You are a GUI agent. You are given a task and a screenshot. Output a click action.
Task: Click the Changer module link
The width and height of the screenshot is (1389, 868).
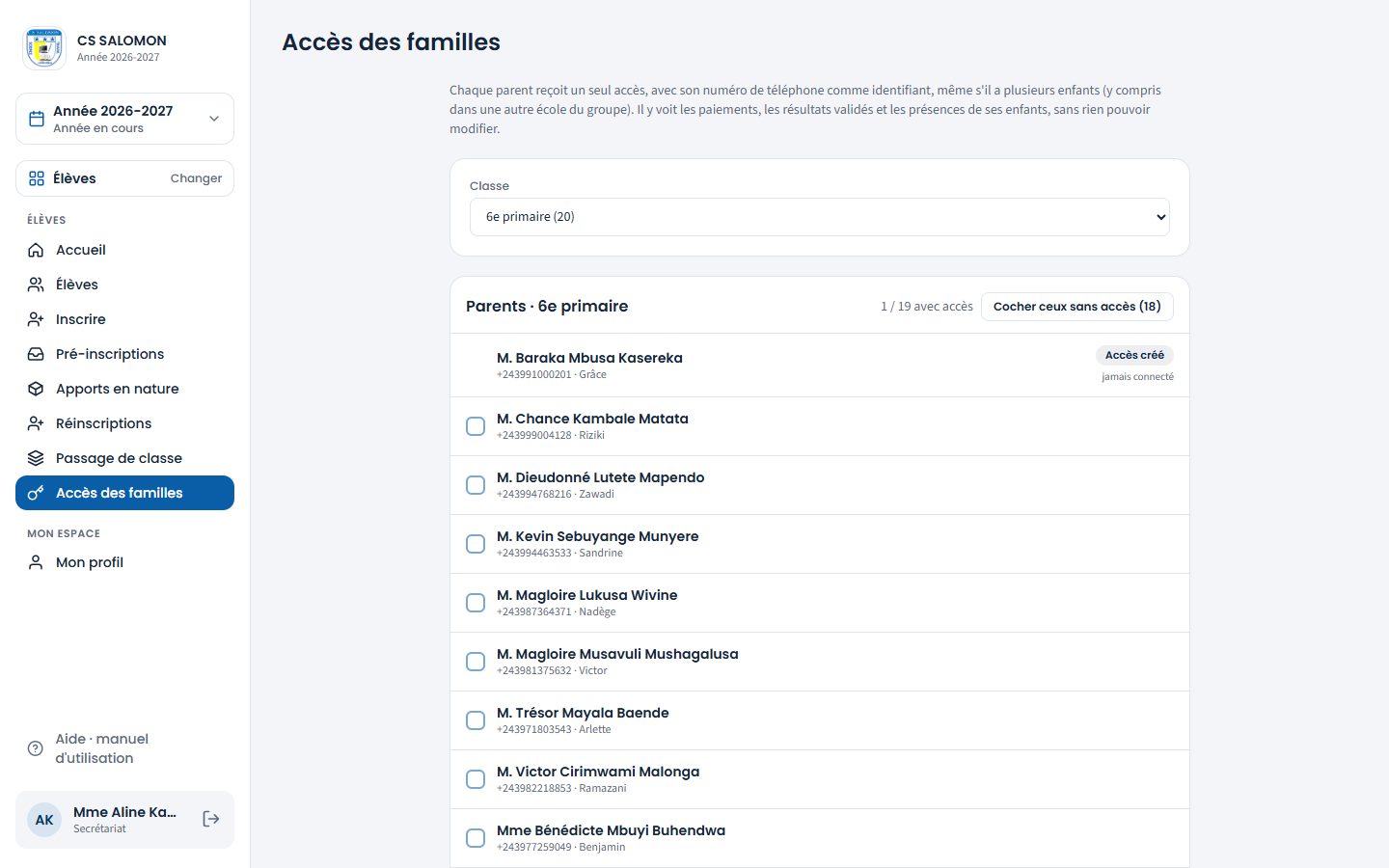tap(196, 178)
